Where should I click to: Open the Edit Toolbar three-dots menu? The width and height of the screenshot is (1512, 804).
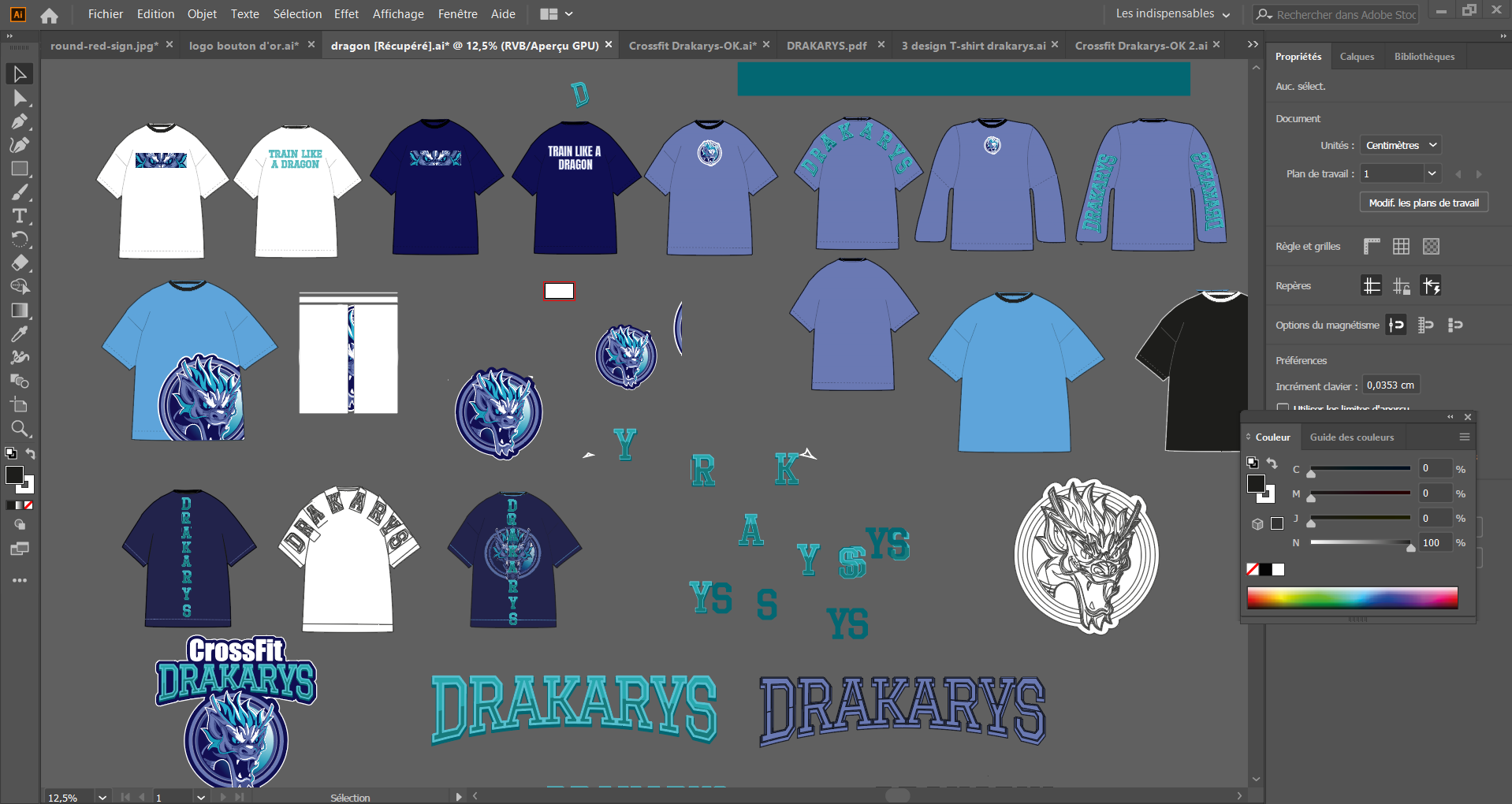click(x=20, y=580)
